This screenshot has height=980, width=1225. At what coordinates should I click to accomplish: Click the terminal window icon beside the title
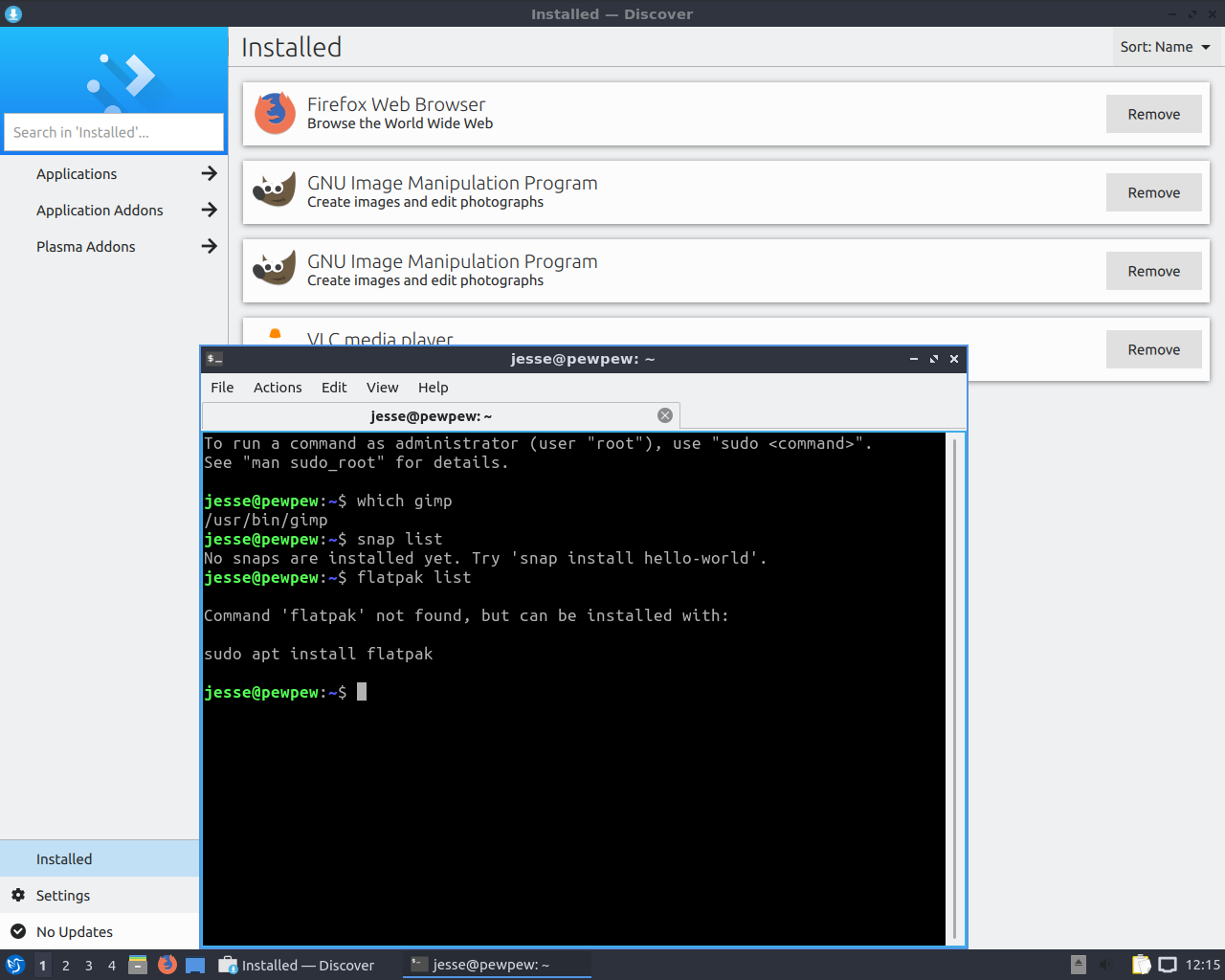point(215,359)
